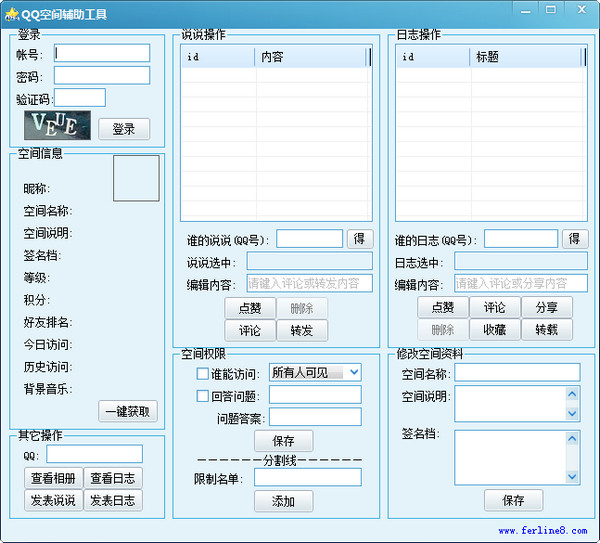Open the 所有人可见 access dropdown
600x543 pixels.
[314, 372]
